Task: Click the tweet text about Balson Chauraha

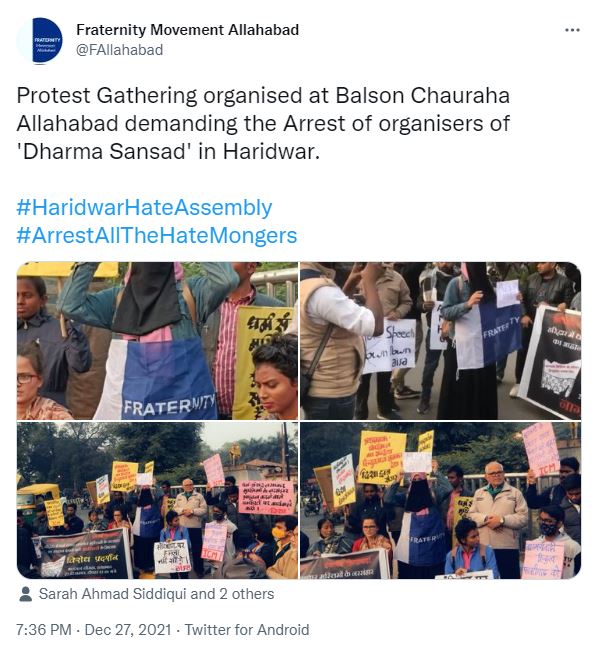Action: click(x=263, y=123)
